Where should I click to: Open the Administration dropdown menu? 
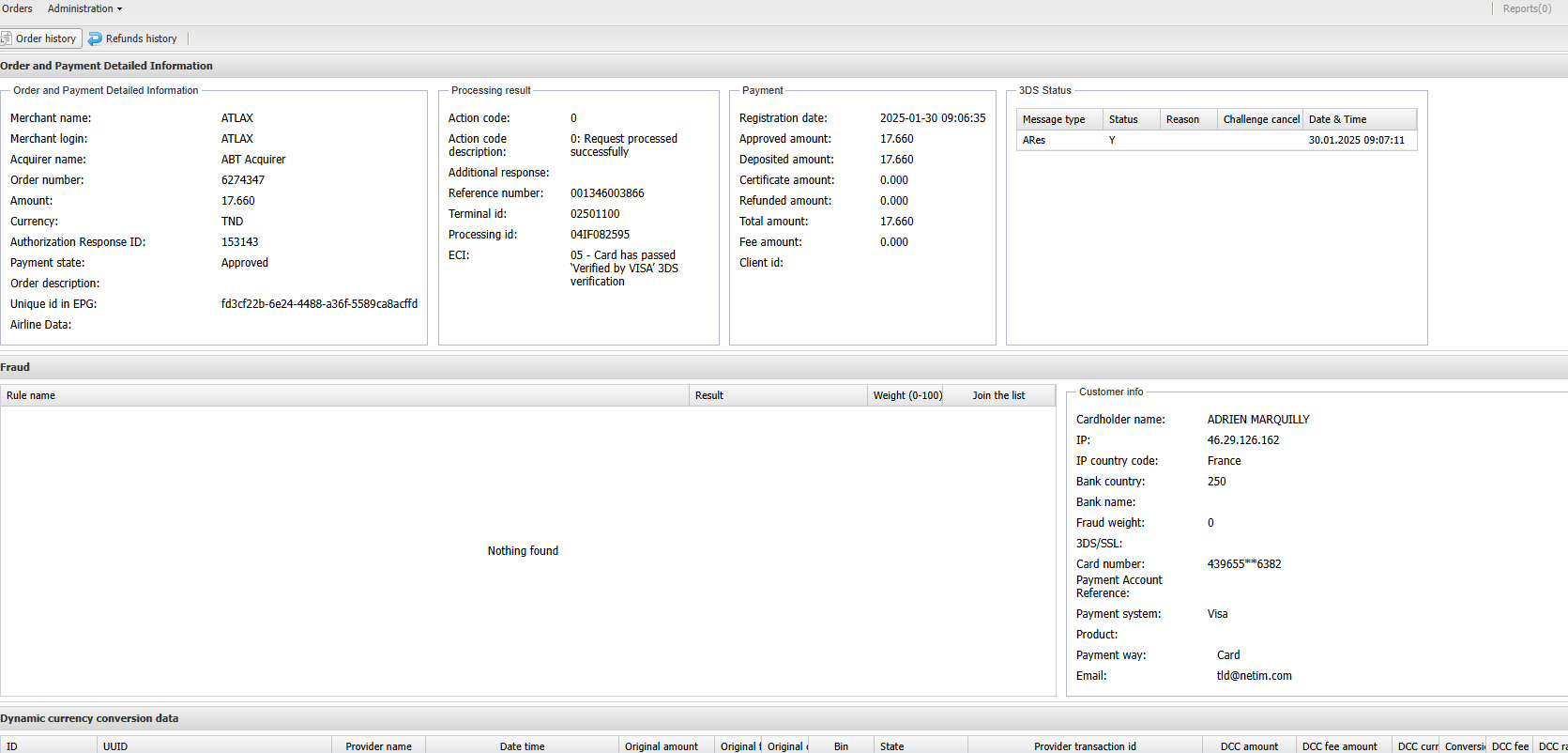[84, 8]
